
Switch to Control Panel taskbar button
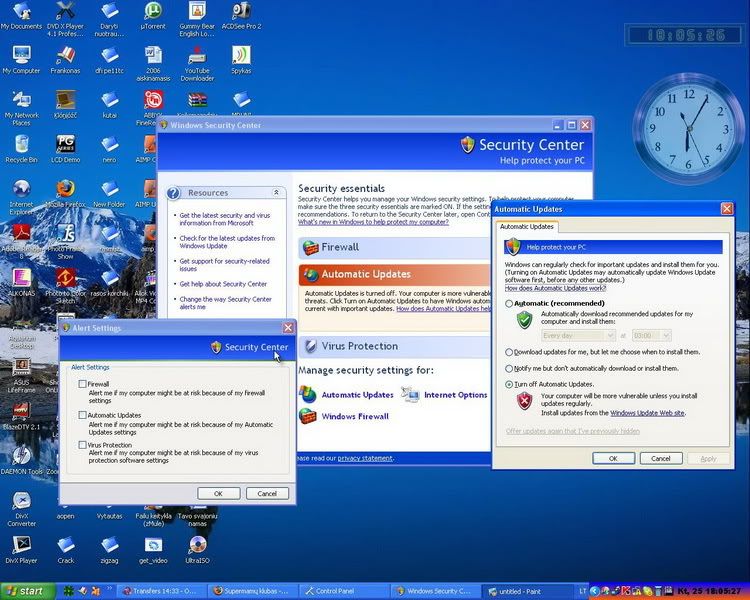click(342, 591)
